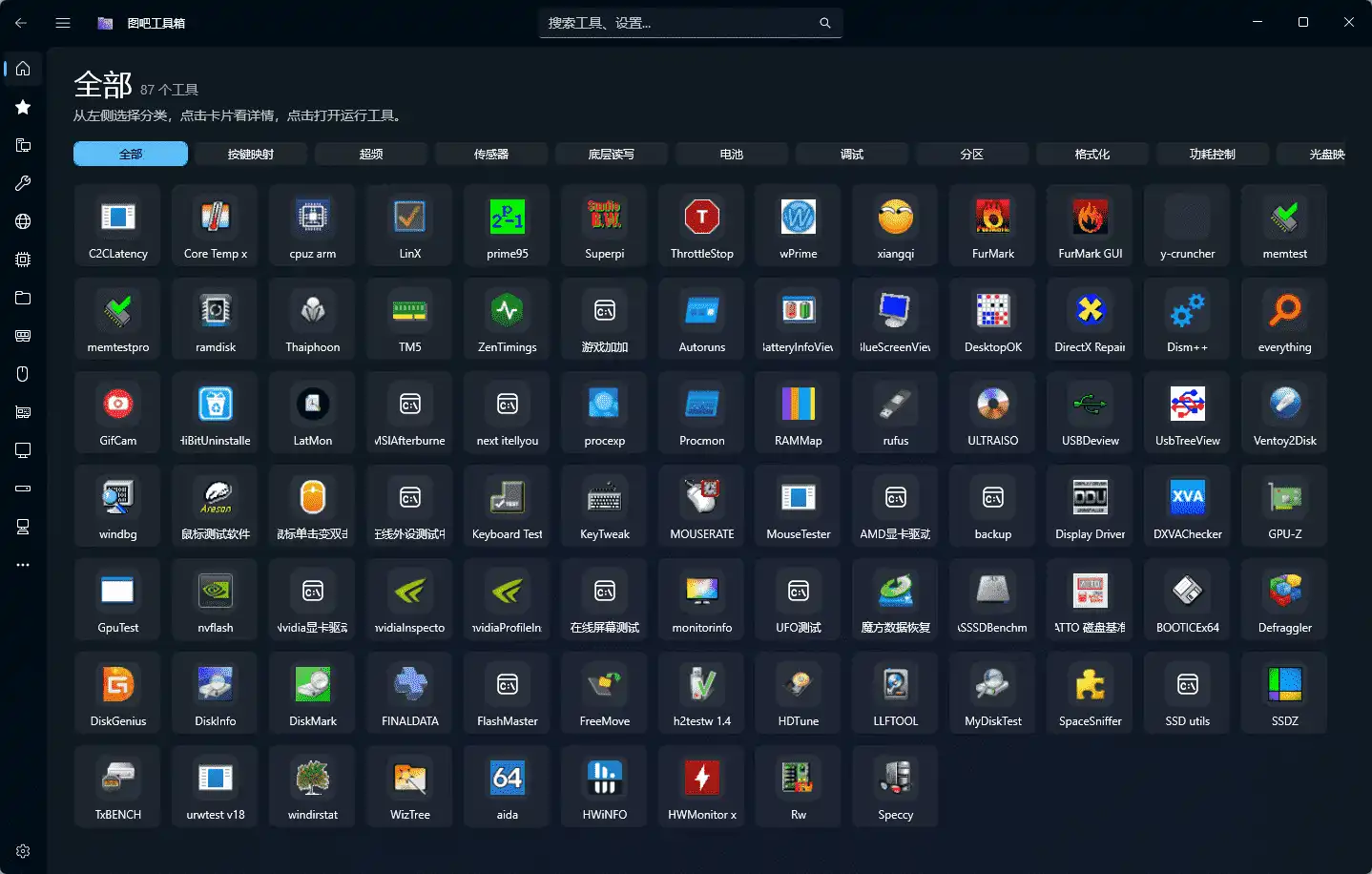Open the mouse sidebar category
Screen dimensions: 1372x874
(x=23, y=374)
